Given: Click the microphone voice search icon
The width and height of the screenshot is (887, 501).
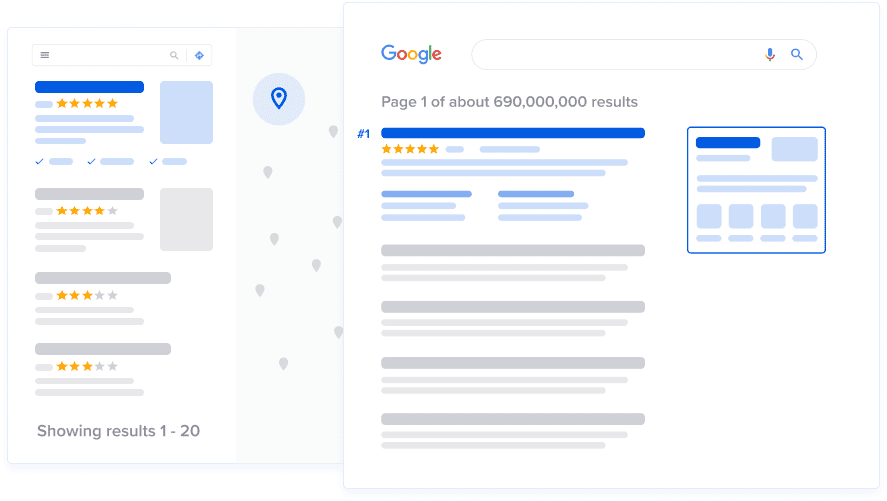Looking at the screenshot, I should [769, 55].
